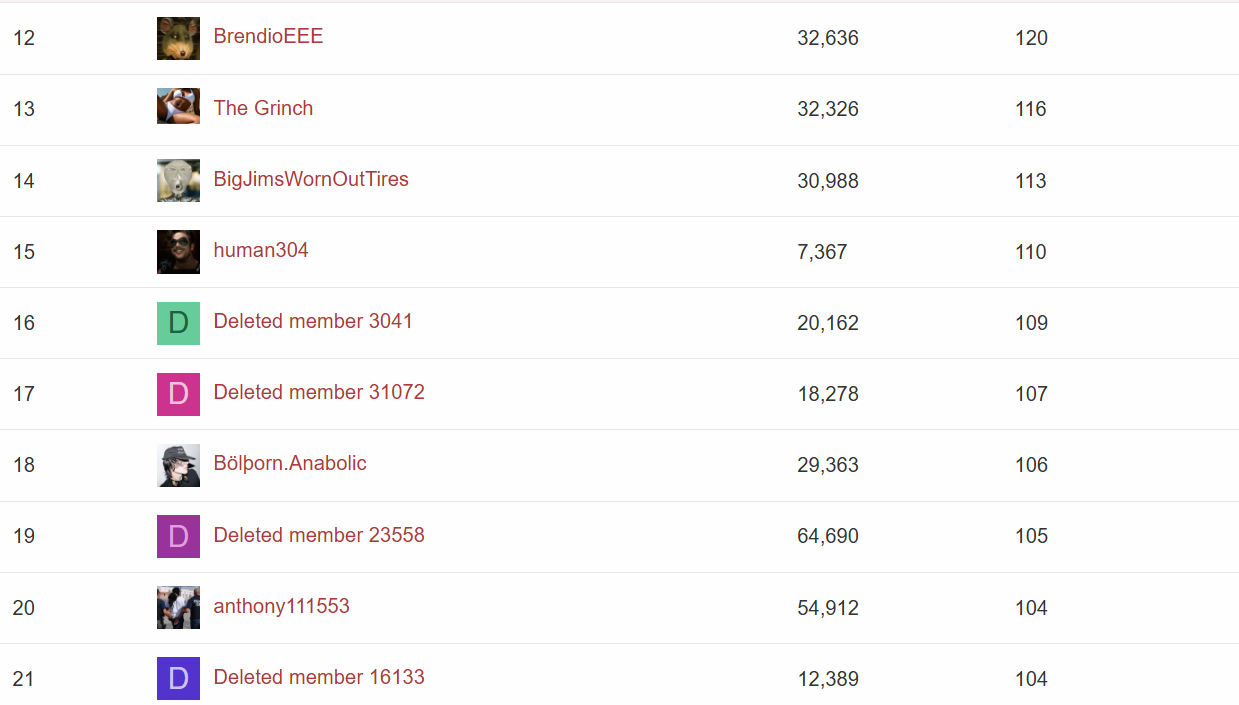Select the human304 username
This screenshot has width=1239, height=705.
(261, 250)
